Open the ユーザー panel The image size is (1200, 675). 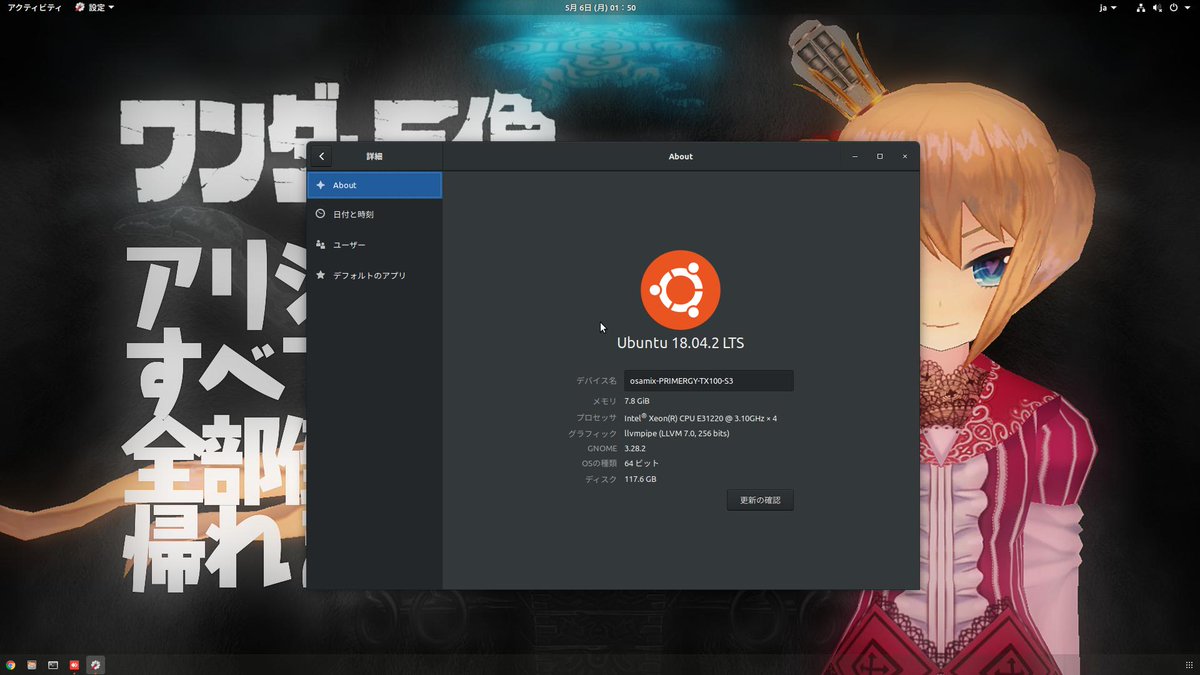(374, 245)
